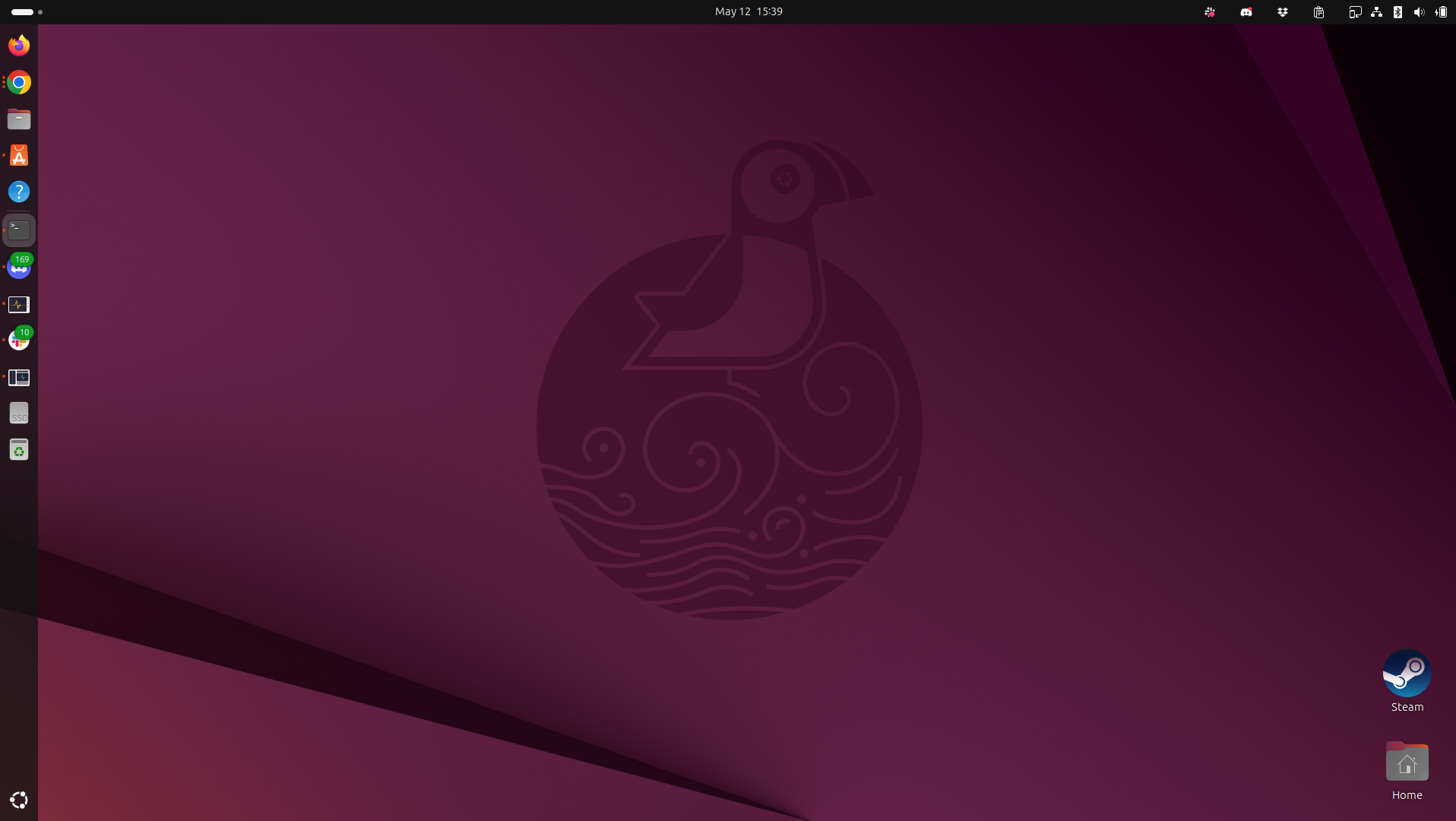Viewport: 1456px width, 821px height.
Task: Click the Discord tray indicator
Action: (x=1246, y=12)
